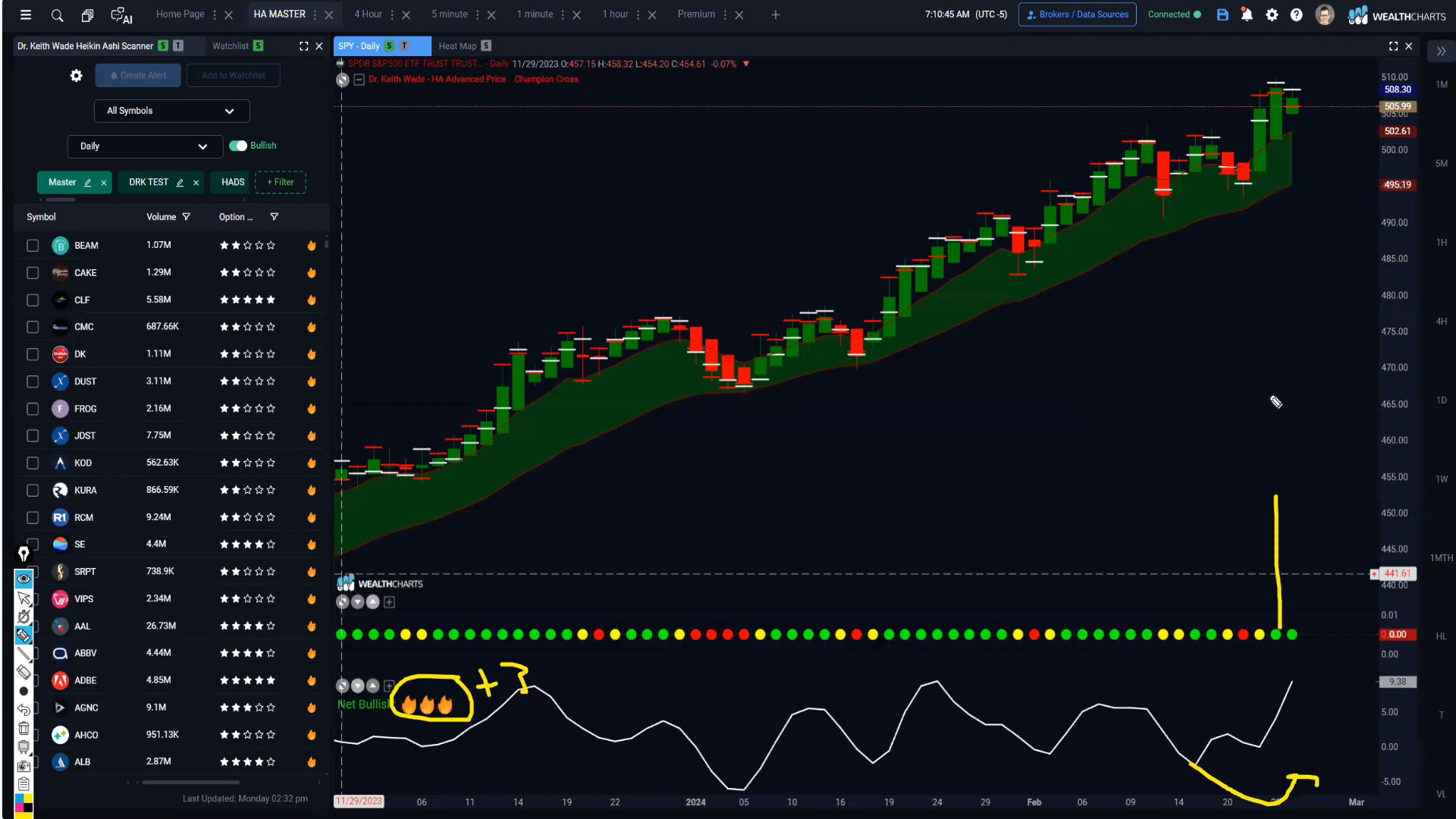Check the DK row checkbox
The width and height of the screenshot is (1456, 819).
point(33,354)
